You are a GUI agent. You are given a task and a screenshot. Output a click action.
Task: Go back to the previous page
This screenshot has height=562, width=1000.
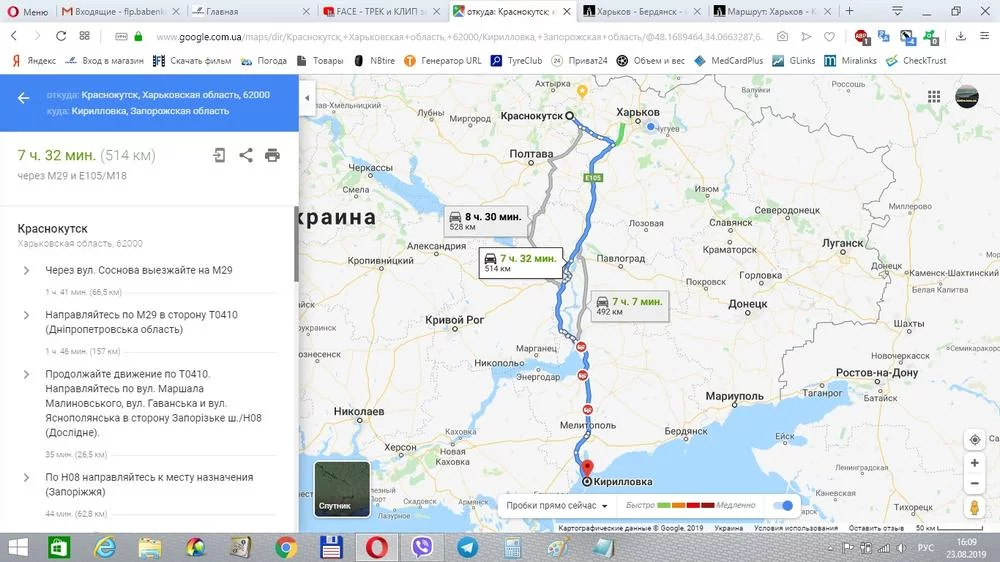tap(14, 36)
